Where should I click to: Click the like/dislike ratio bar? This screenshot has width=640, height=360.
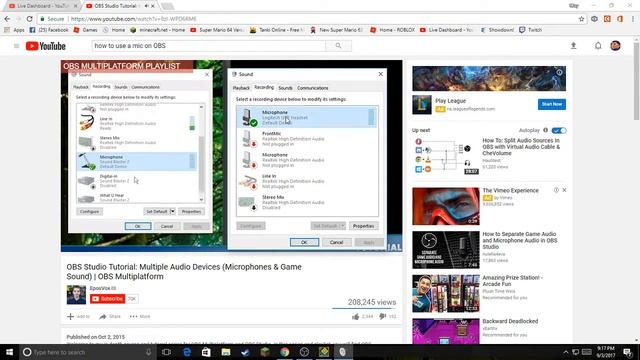click(x=364, y=308)
